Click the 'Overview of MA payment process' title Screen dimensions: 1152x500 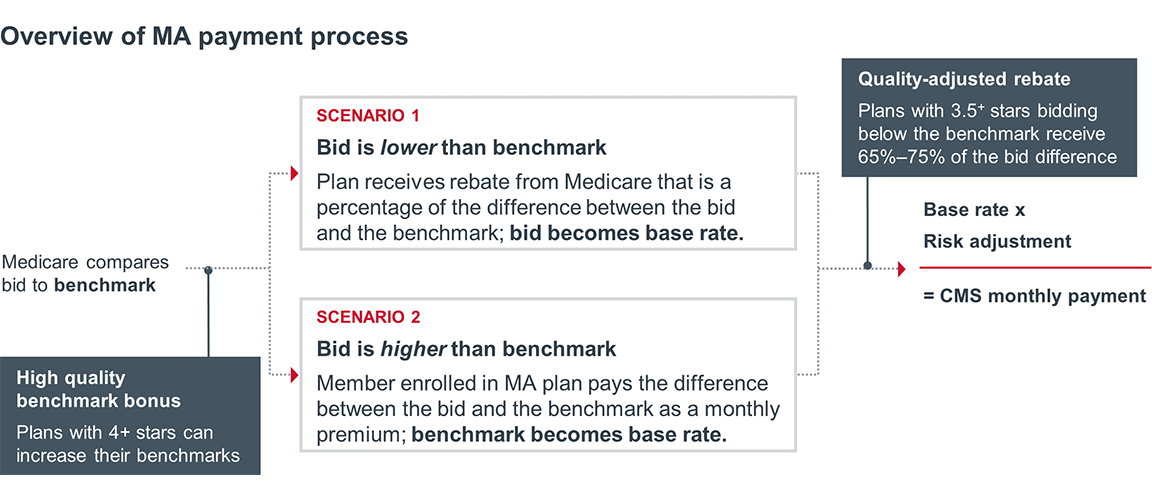point(204,37)
